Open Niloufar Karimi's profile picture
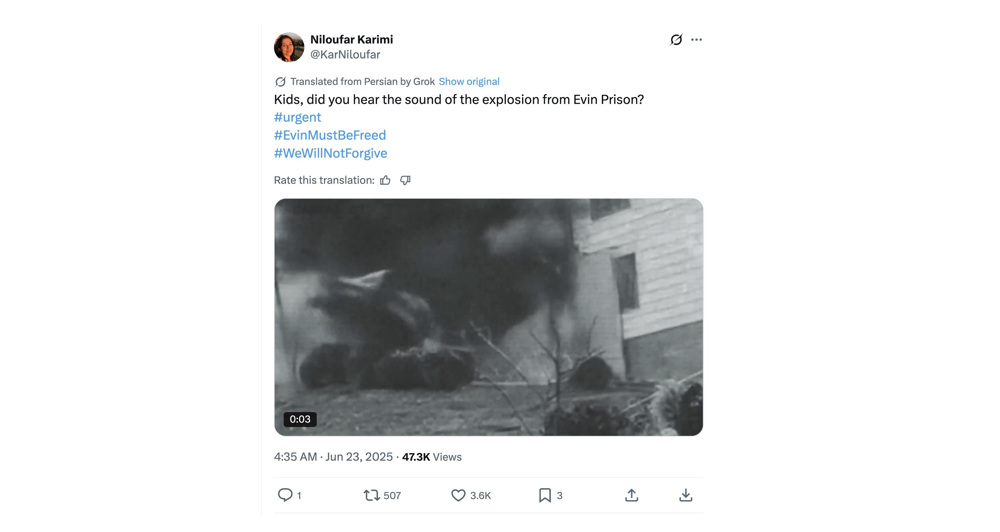1000x532 pixels. click(x=289, y=47)
